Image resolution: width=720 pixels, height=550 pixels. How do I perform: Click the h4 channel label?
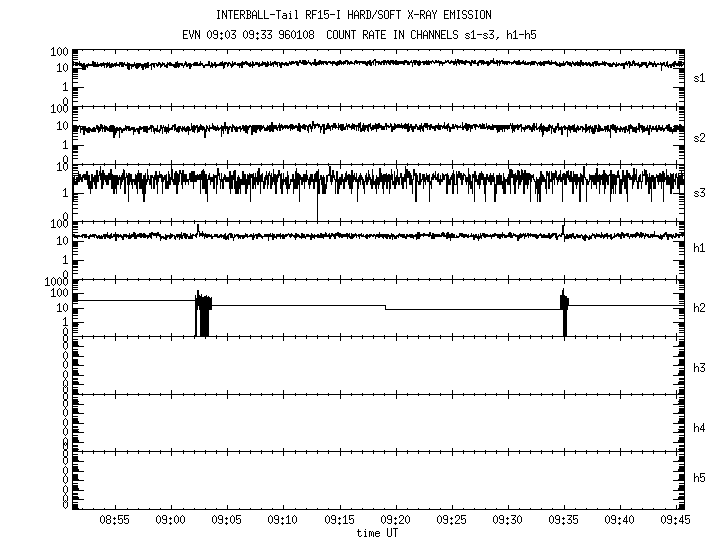[700, 428]
